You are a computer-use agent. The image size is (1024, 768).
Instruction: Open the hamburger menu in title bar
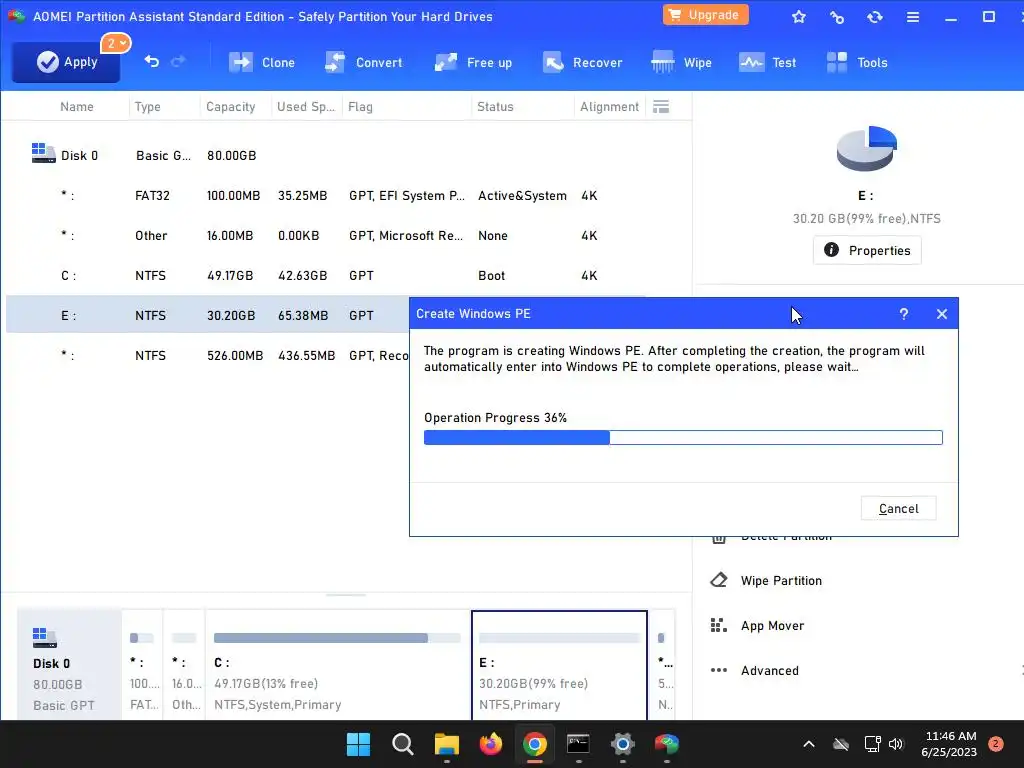click(x=913, y=17)
